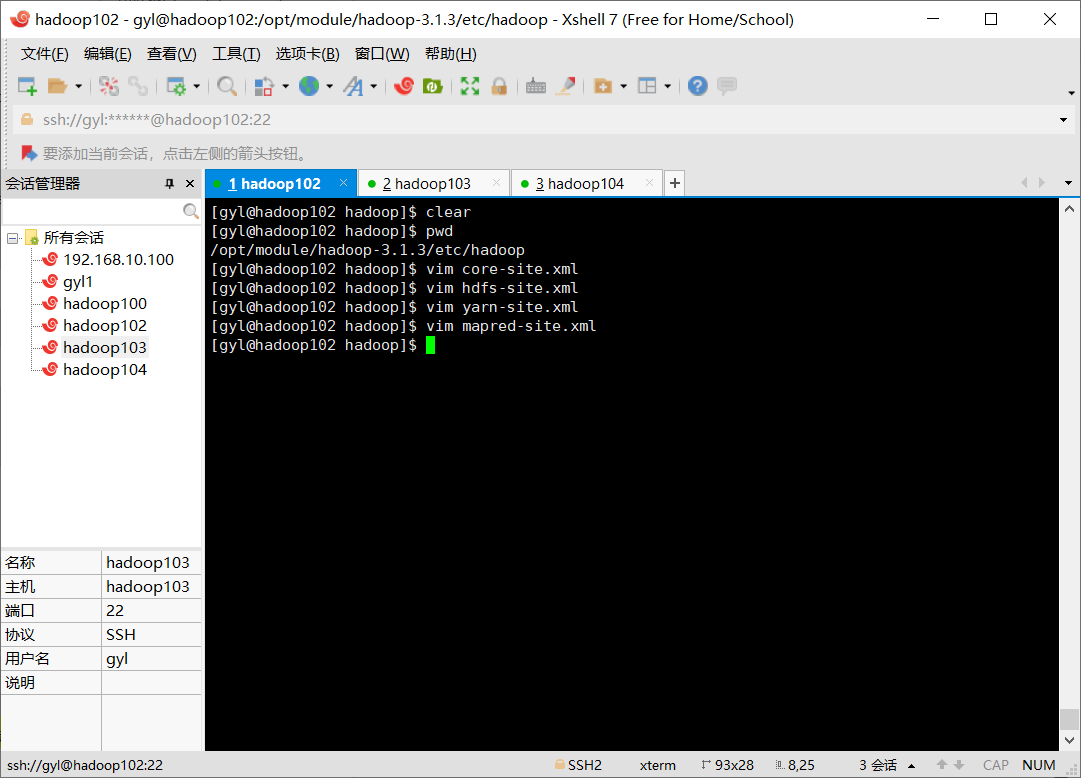Viewport: 1081px width, 778px height.
Task: Close the session manager panel
Action: click(x=190, y=183)
